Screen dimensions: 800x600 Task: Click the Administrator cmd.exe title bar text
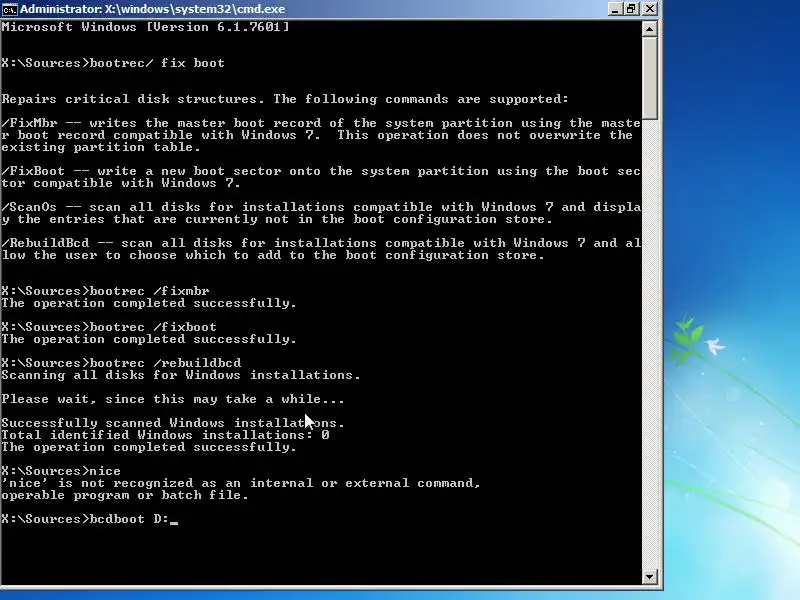tap(153, 9)
